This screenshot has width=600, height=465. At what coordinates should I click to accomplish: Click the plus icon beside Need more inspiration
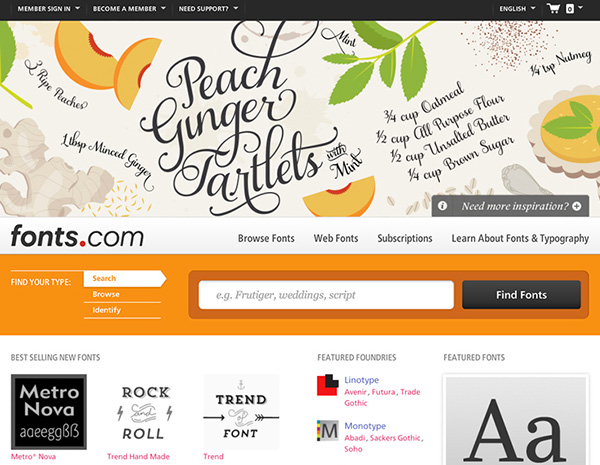pos(577,206)
